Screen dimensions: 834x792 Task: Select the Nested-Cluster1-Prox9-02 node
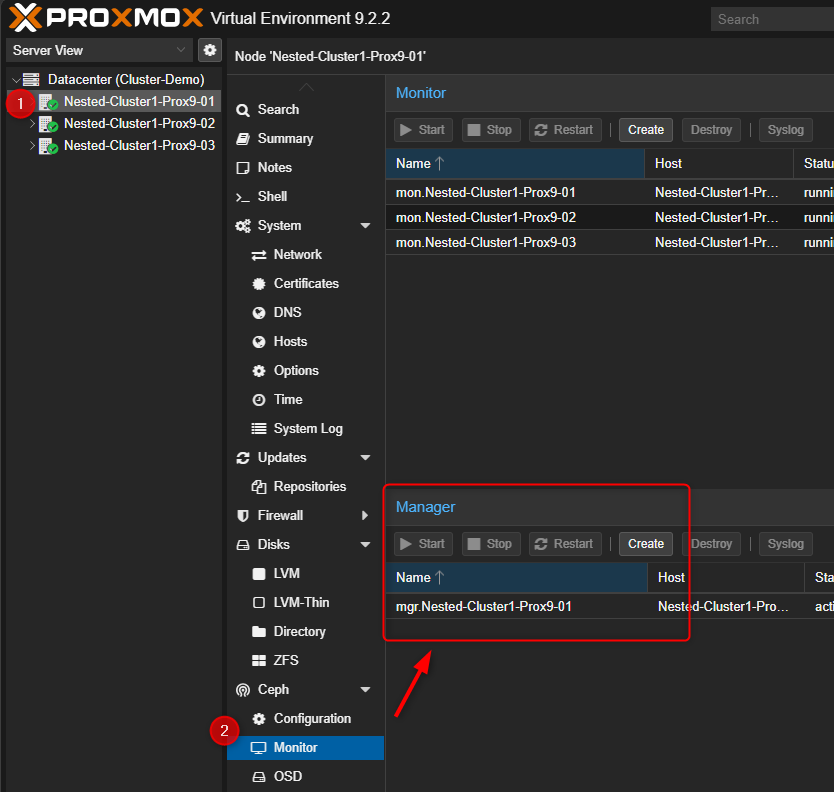(x=139, y=123)
